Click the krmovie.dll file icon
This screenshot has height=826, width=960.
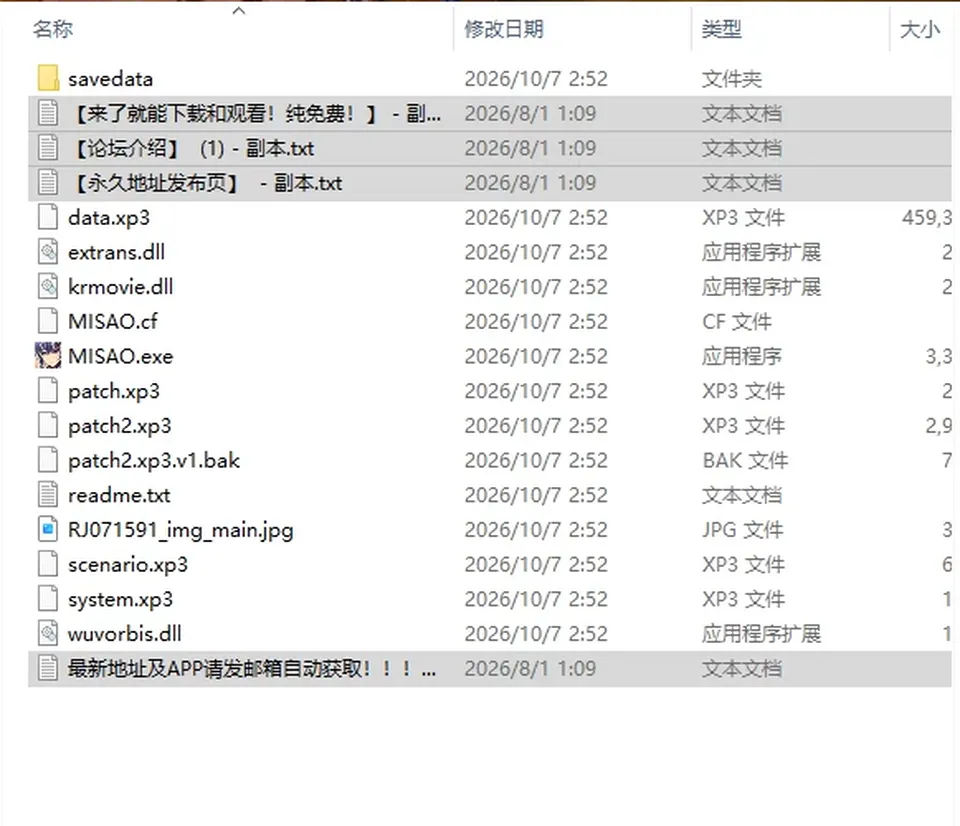point(48,287)
